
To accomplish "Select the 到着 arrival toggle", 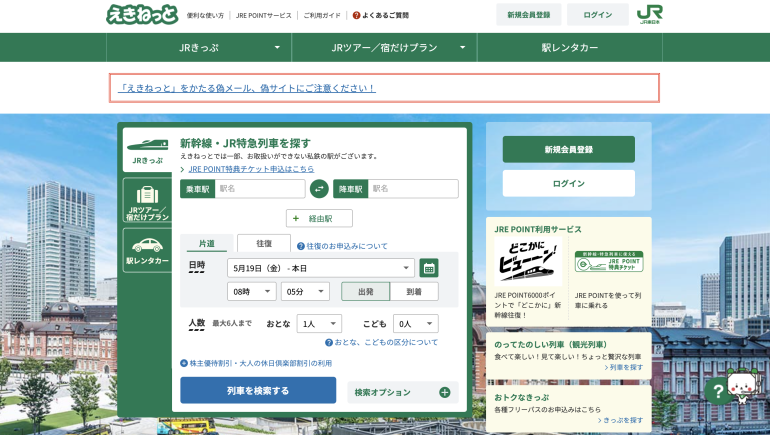I will (414, 291).
